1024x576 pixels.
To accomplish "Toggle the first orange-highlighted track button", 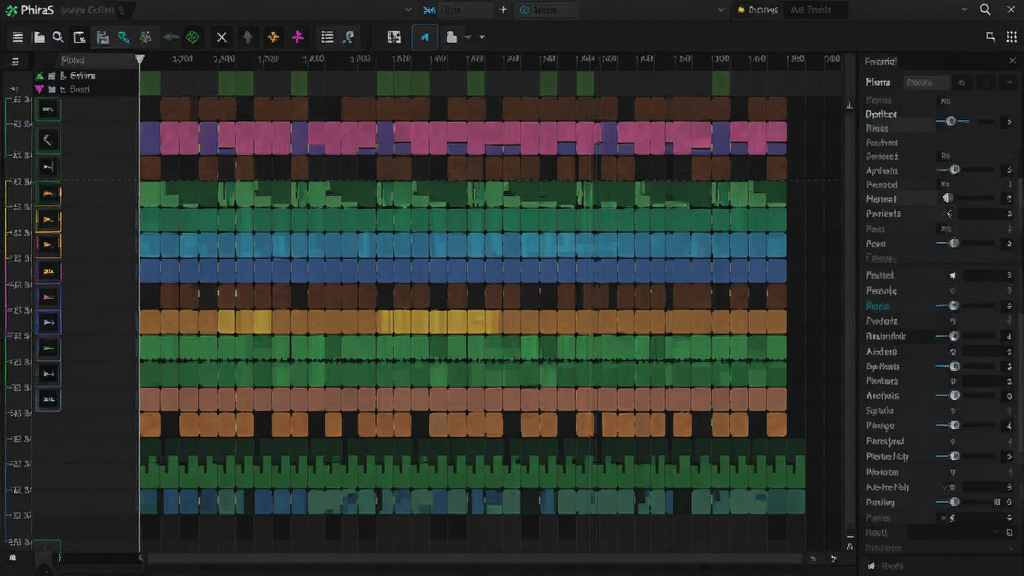I will 48,193.
